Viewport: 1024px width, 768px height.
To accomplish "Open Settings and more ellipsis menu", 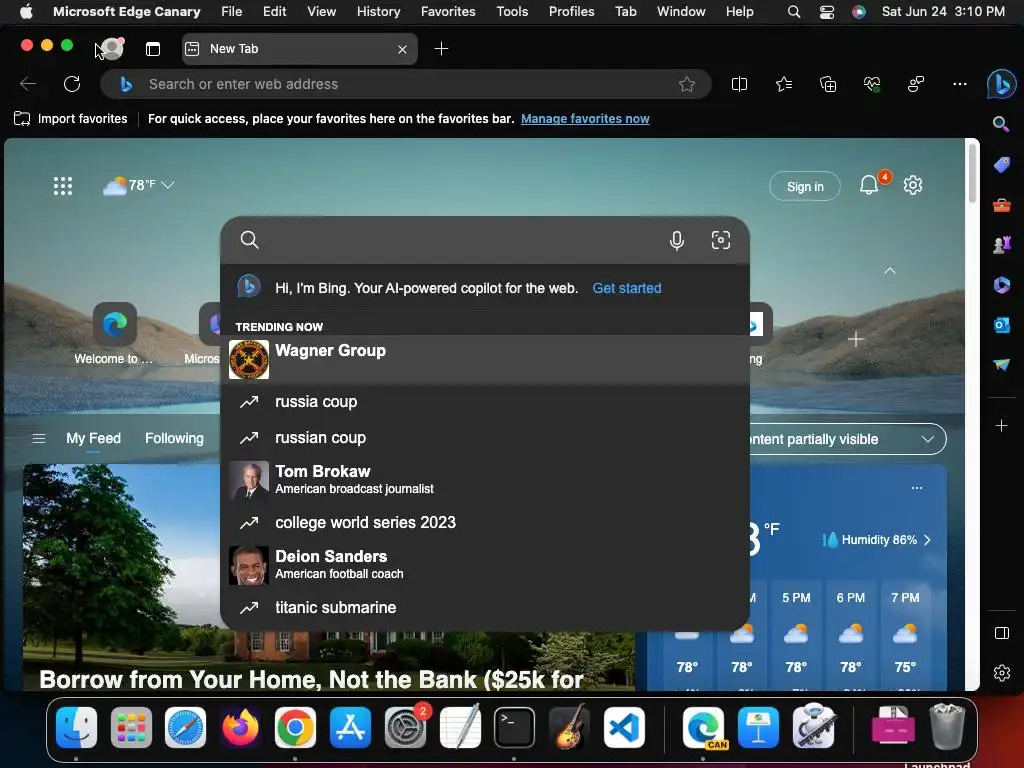I will 959,84.
